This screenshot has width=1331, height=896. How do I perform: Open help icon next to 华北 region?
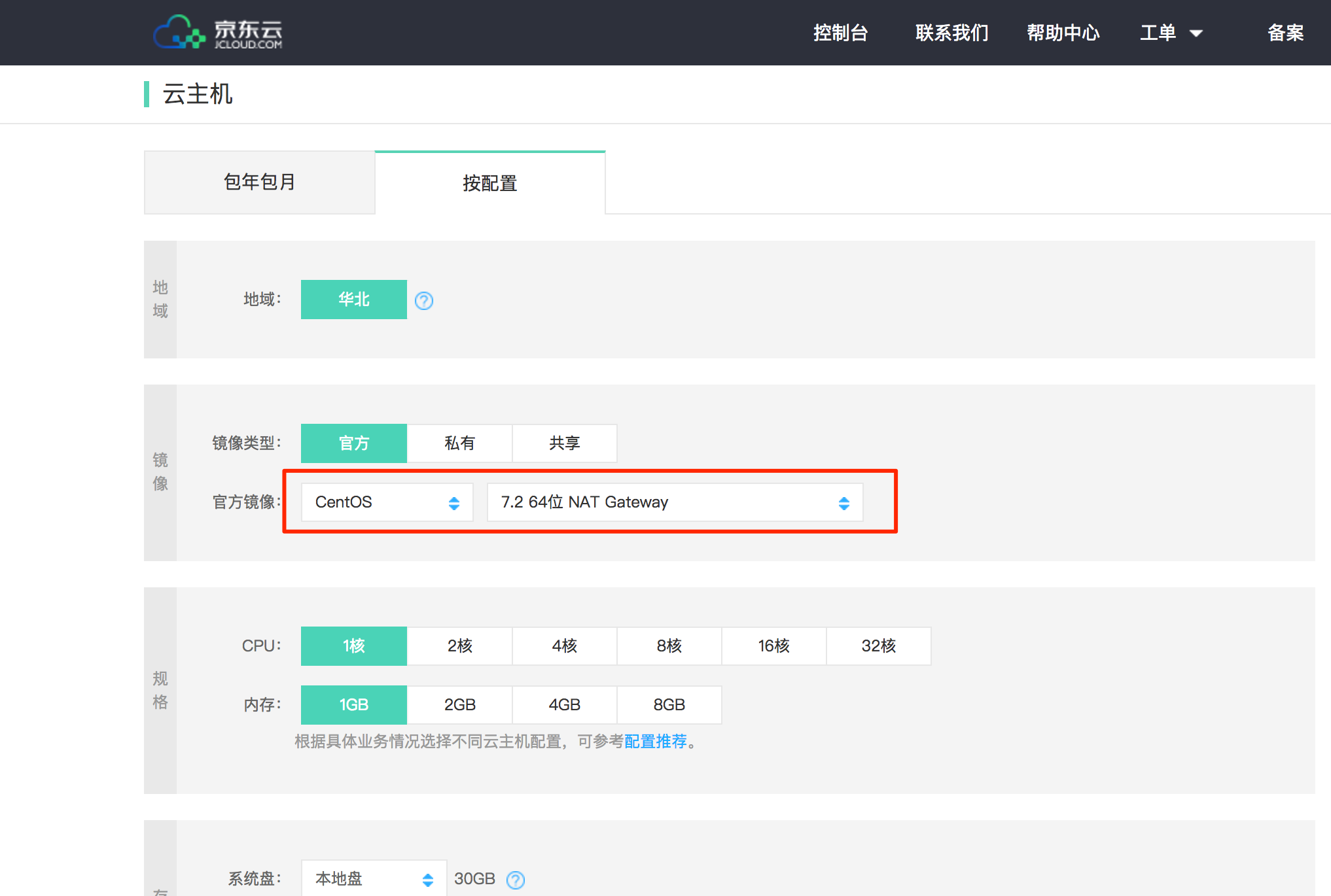424,300
